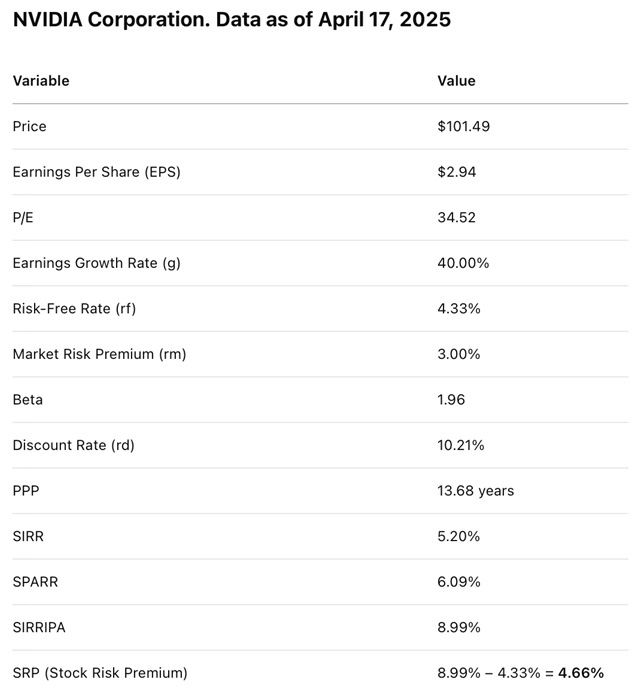635x694 pixels.
Task: Click the 5.20% SIRR value
Action: click(x=459, y=536)
